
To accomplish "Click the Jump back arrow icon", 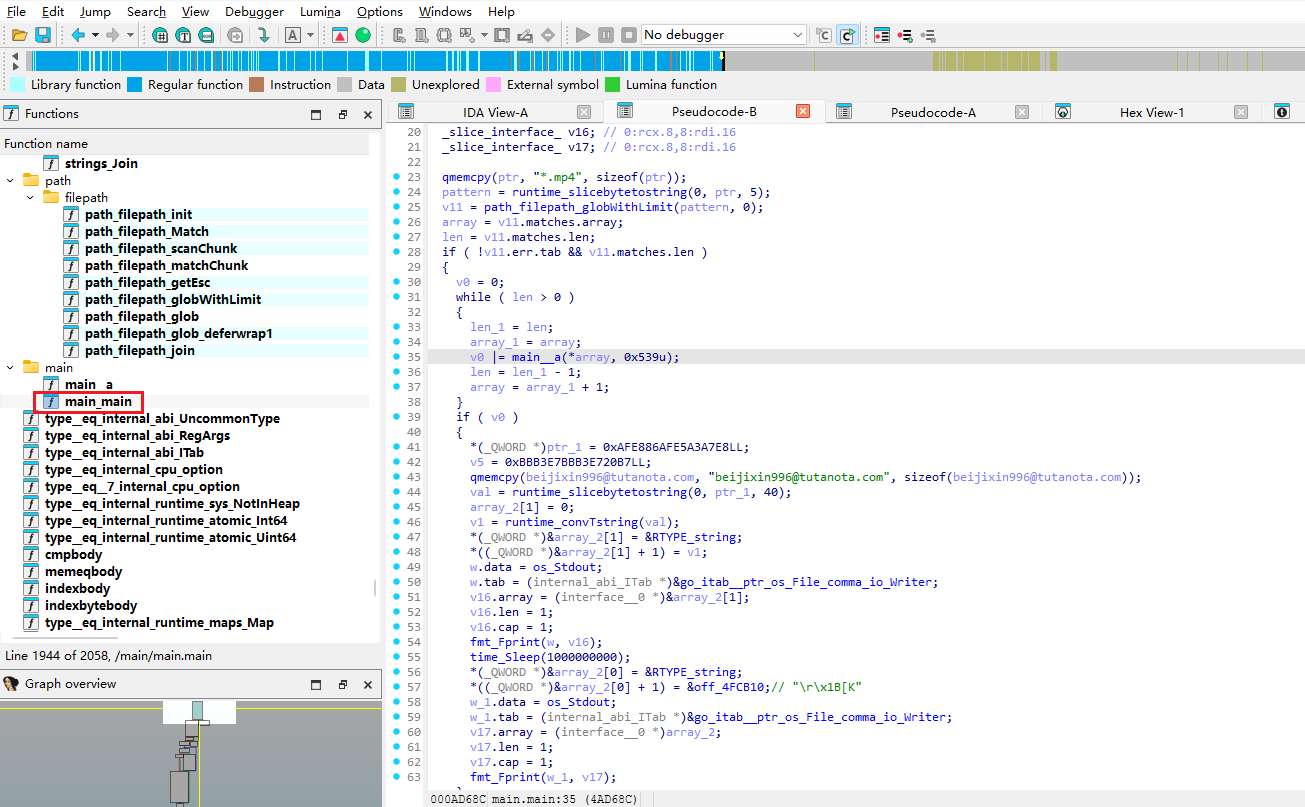I will point(78,35).
